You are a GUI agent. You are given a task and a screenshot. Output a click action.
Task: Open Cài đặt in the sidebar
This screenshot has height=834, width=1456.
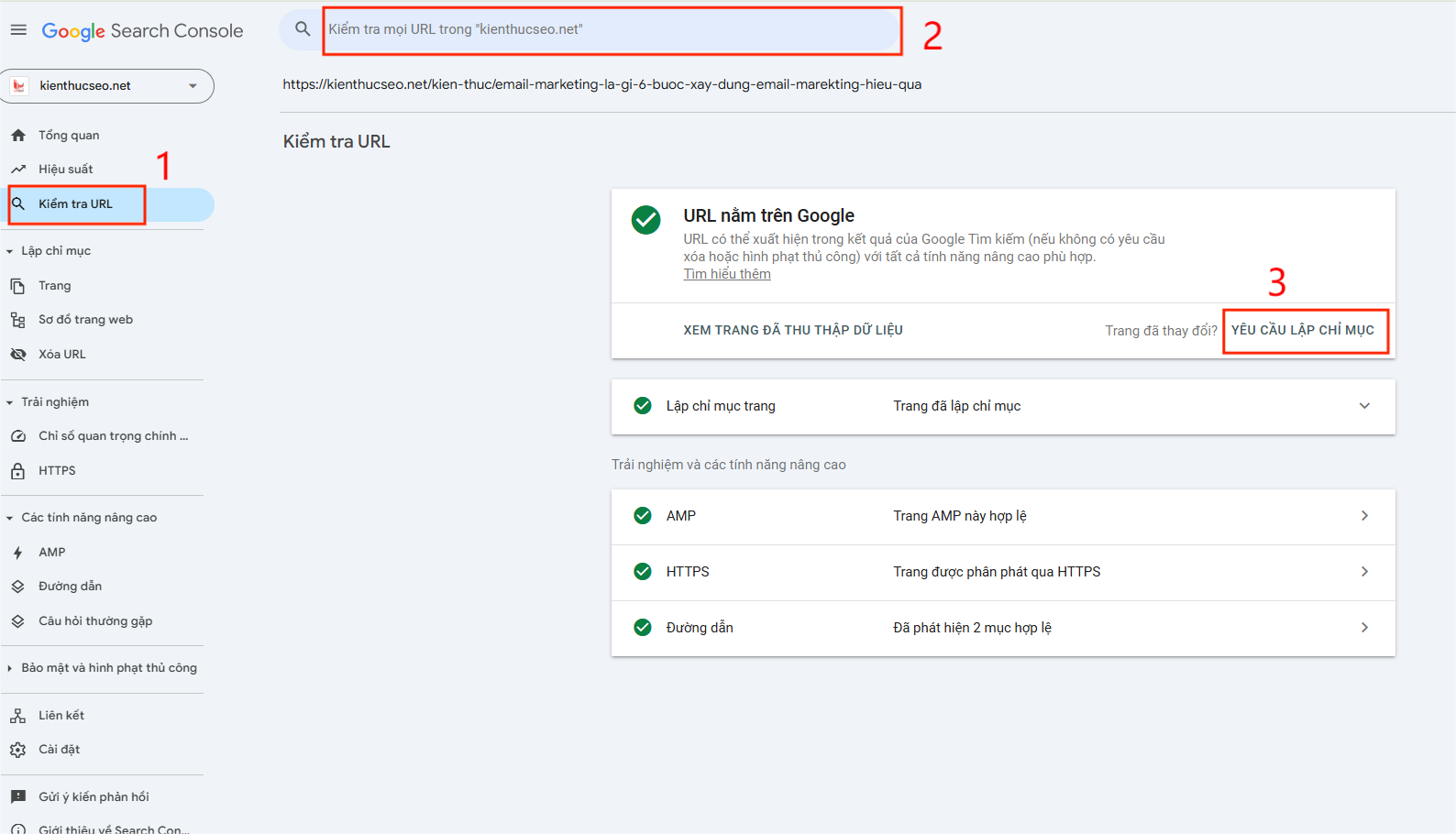click(x=59, y=750)
